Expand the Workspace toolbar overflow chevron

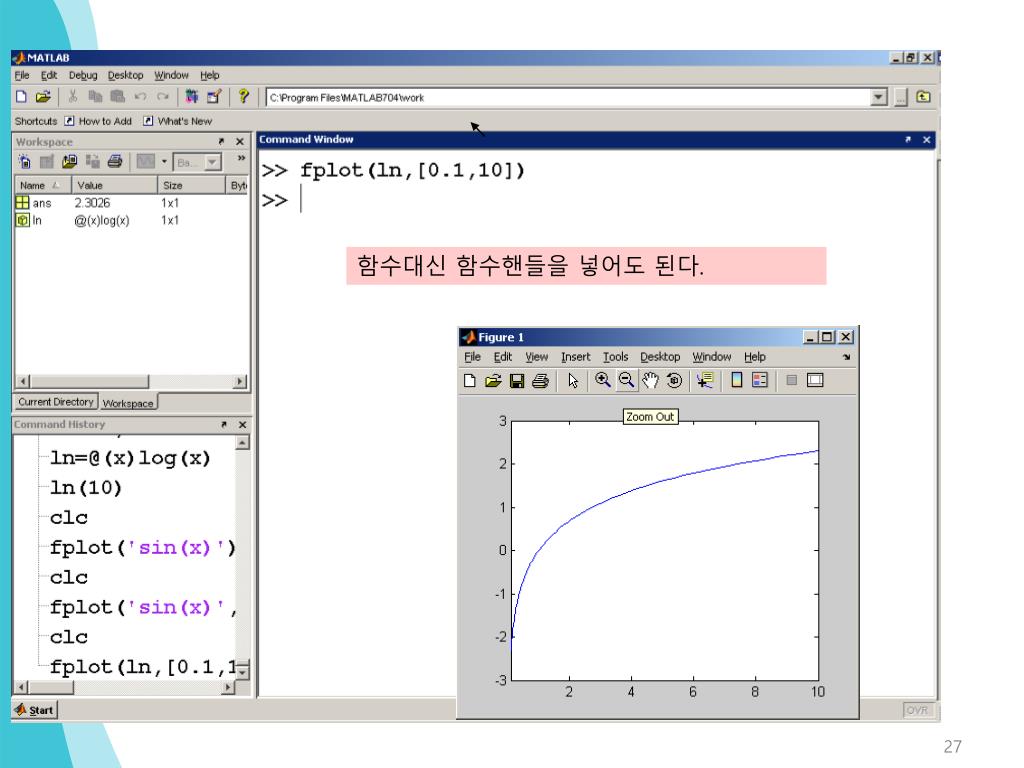[x=241, y=158]
